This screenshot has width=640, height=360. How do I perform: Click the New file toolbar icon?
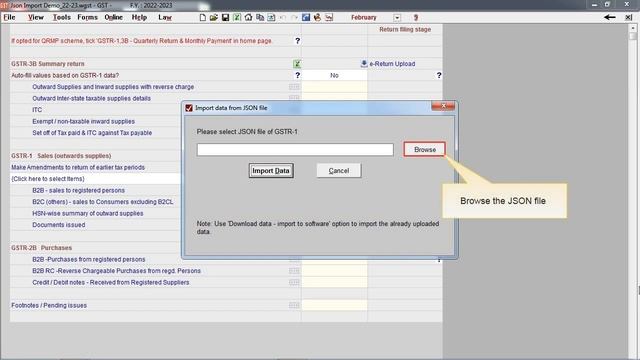click(x=203, y=18)
